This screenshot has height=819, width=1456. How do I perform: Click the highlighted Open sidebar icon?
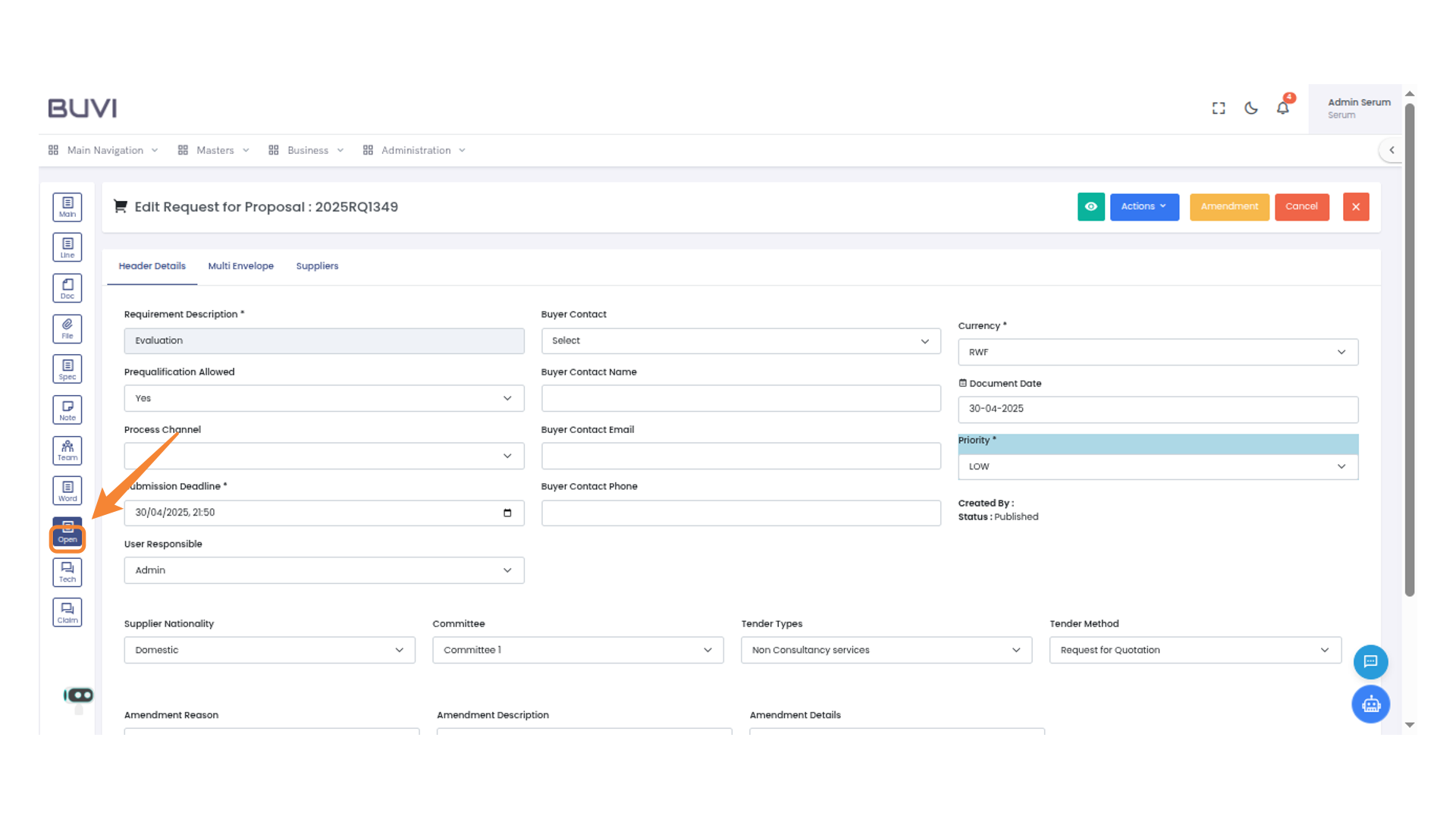[x=67, y=534]
